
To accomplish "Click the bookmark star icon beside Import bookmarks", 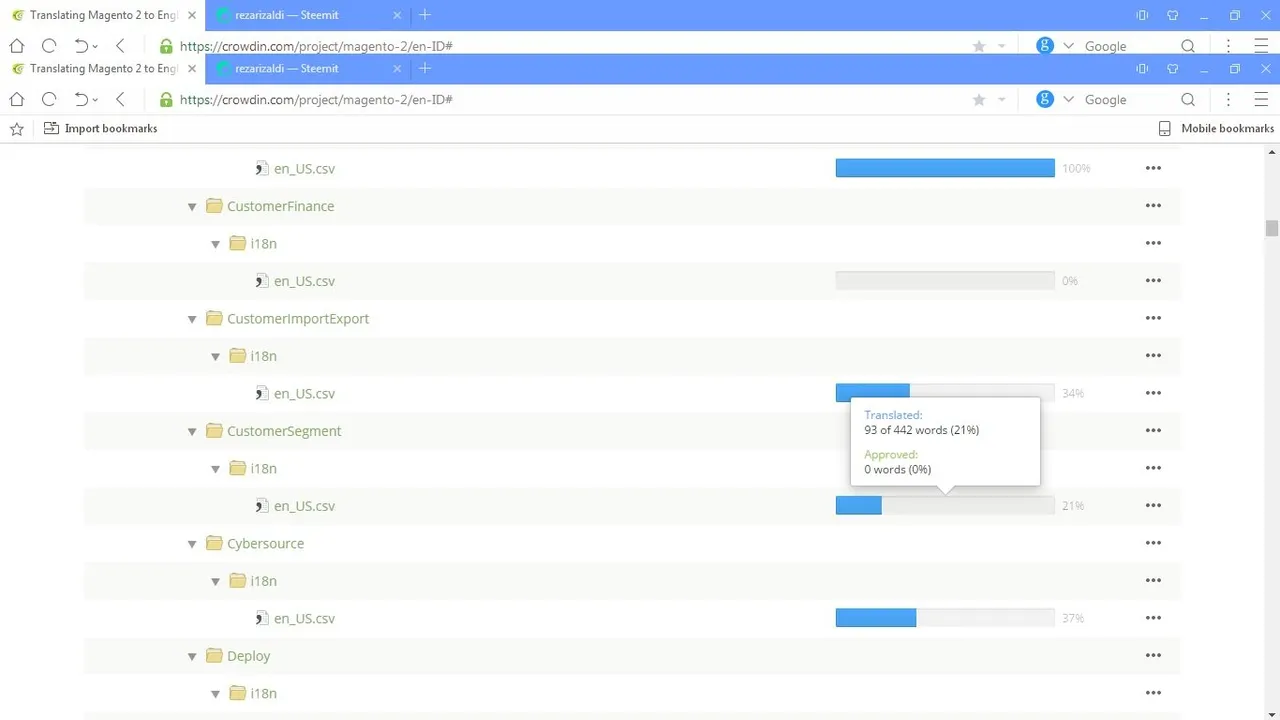I will pos(16,129).
